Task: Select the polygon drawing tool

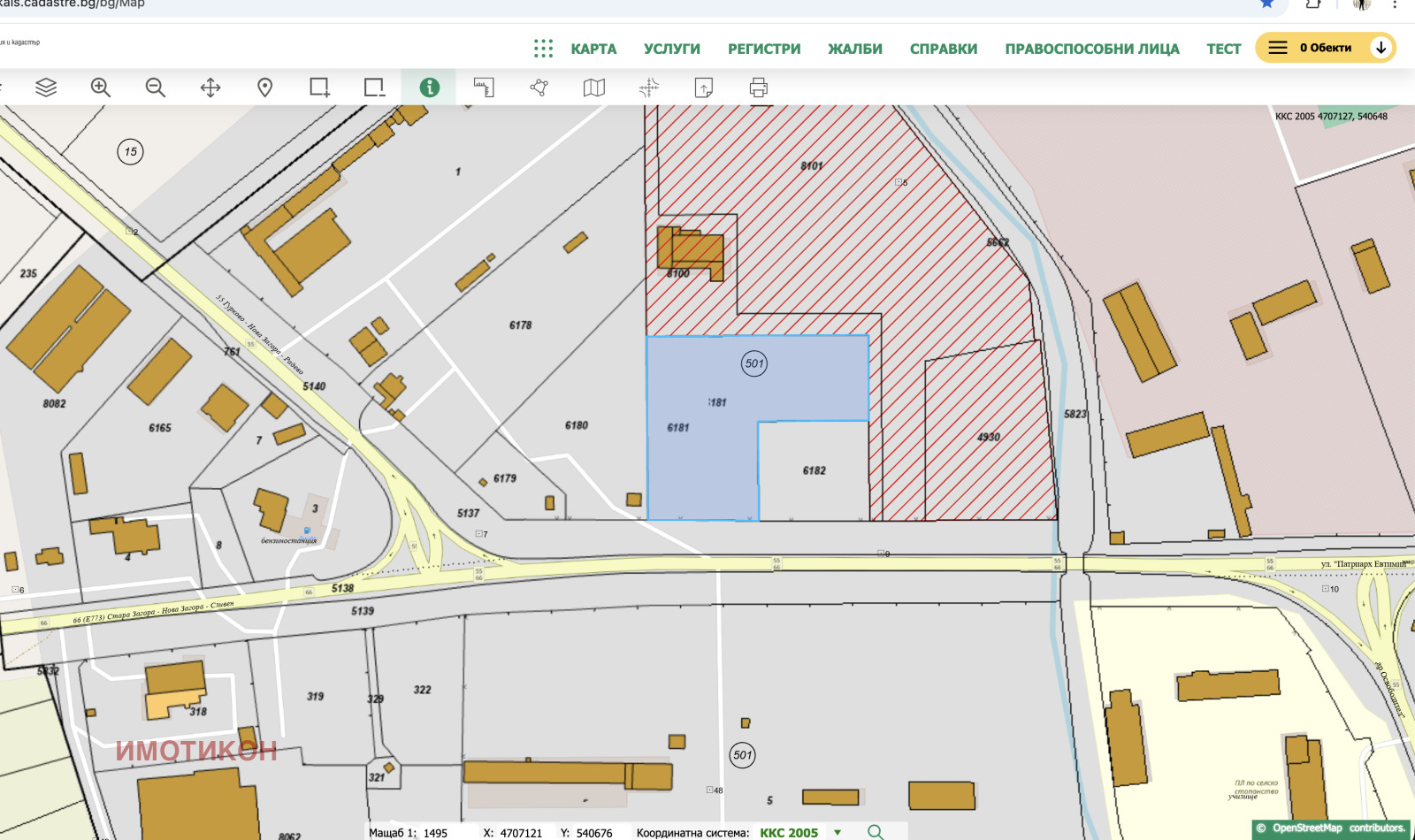Action: 539,88
